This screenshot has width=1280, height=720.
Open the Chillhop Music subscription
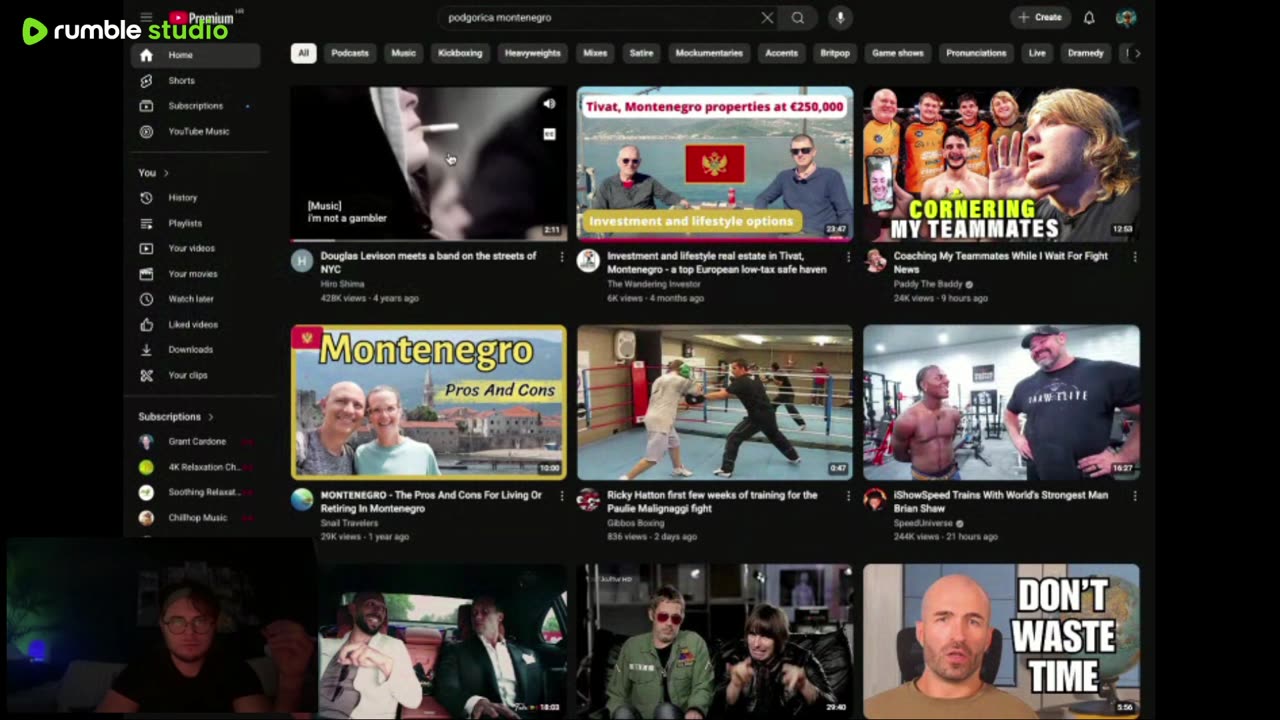coord(195,518)
